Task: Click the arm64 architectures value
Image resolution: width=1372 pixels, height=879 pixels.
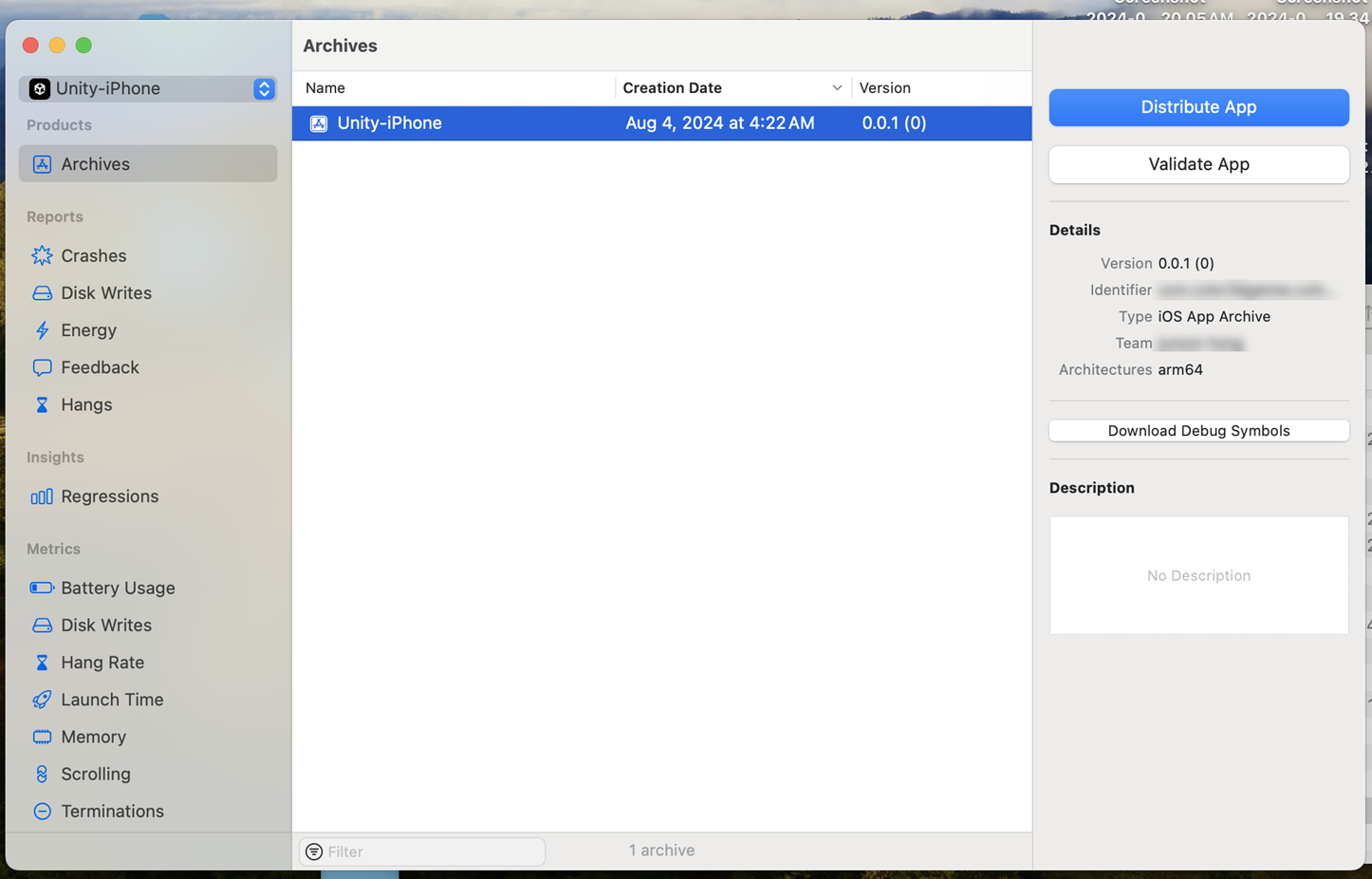Action: [x=1180, y=370]
